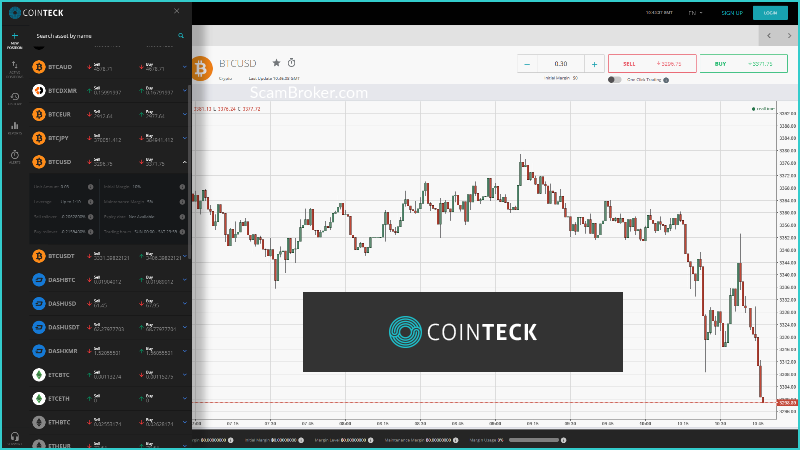
Task: Expand the DASHUSD row chevron
Action: 185,303
